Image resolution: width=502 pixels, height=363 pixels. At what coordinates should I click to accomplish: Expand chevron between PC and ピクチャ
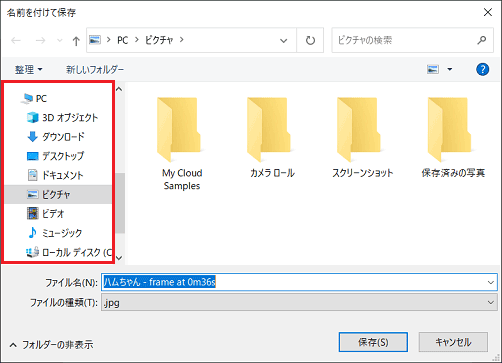137,40
